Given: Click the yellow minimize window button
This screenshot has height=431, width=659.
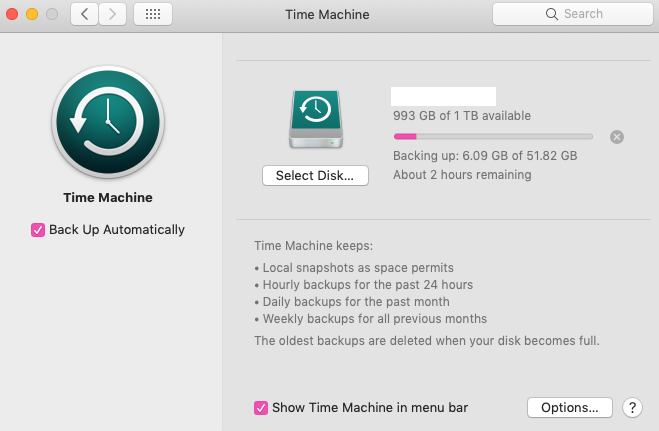Looking at the screenshot, I should point(32,14).
